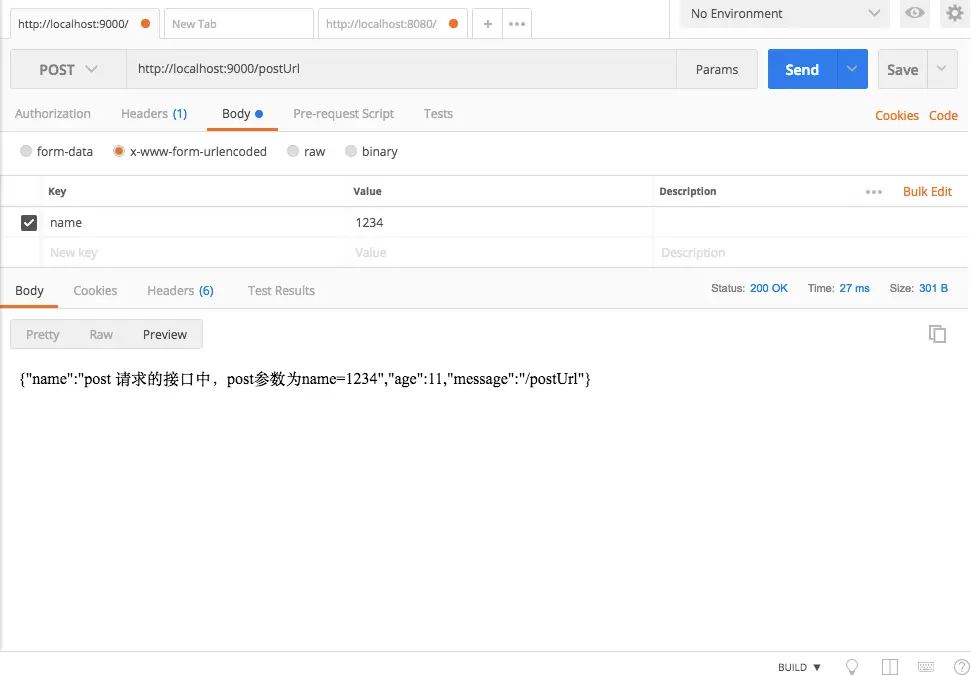Click the empty Description placeholder field
Screen dimensions: 971x675
(810, 253)
